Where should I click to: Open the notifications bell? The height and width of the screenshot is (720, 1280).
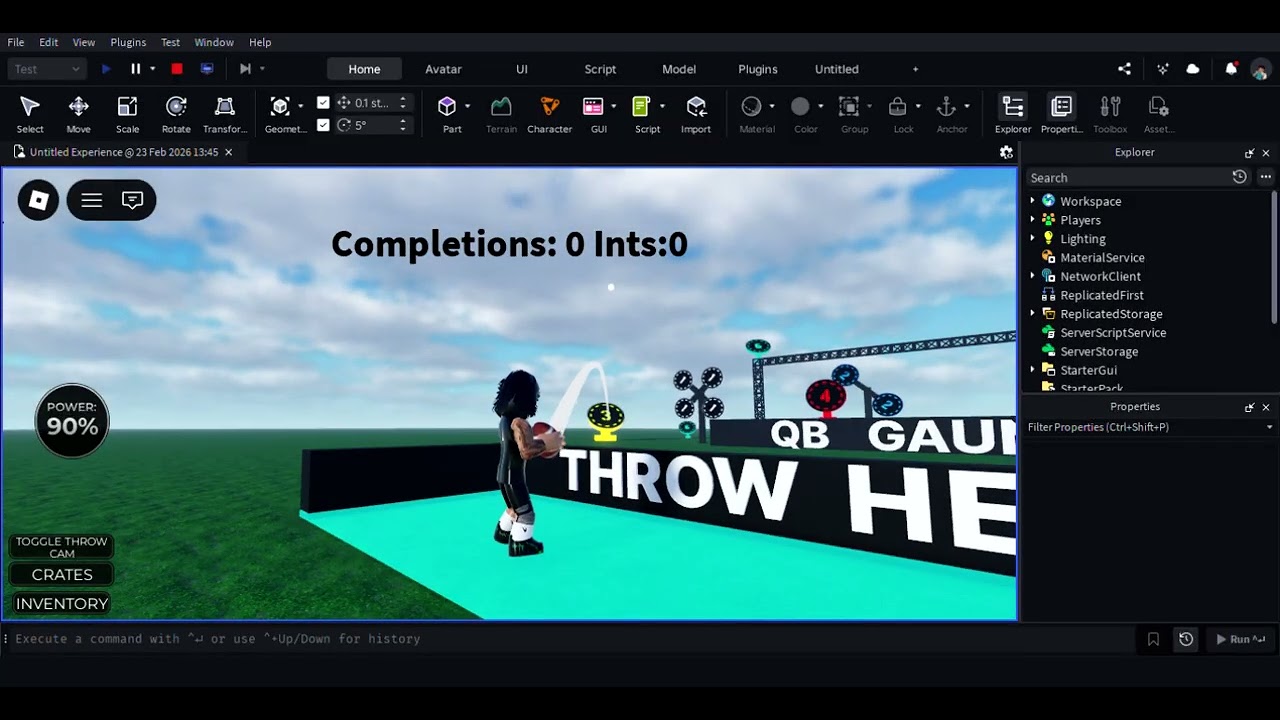click(x=1231, y=69)
